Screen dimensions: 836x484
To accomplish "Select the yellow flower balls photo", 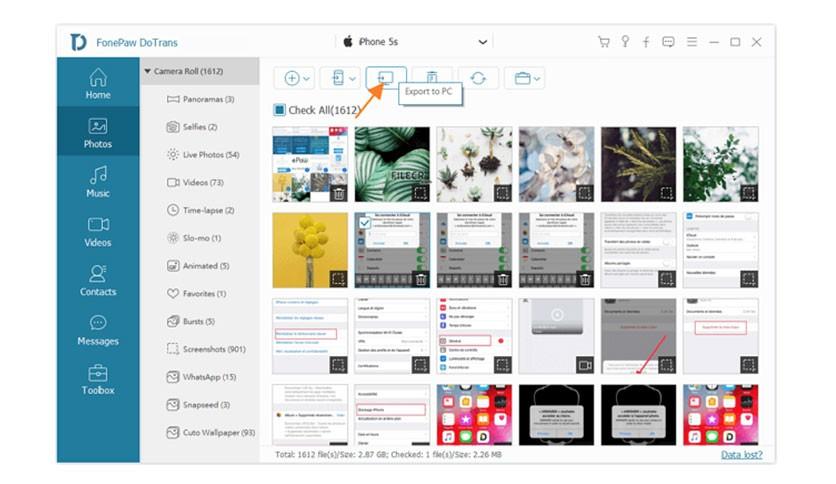I will 310,250.
